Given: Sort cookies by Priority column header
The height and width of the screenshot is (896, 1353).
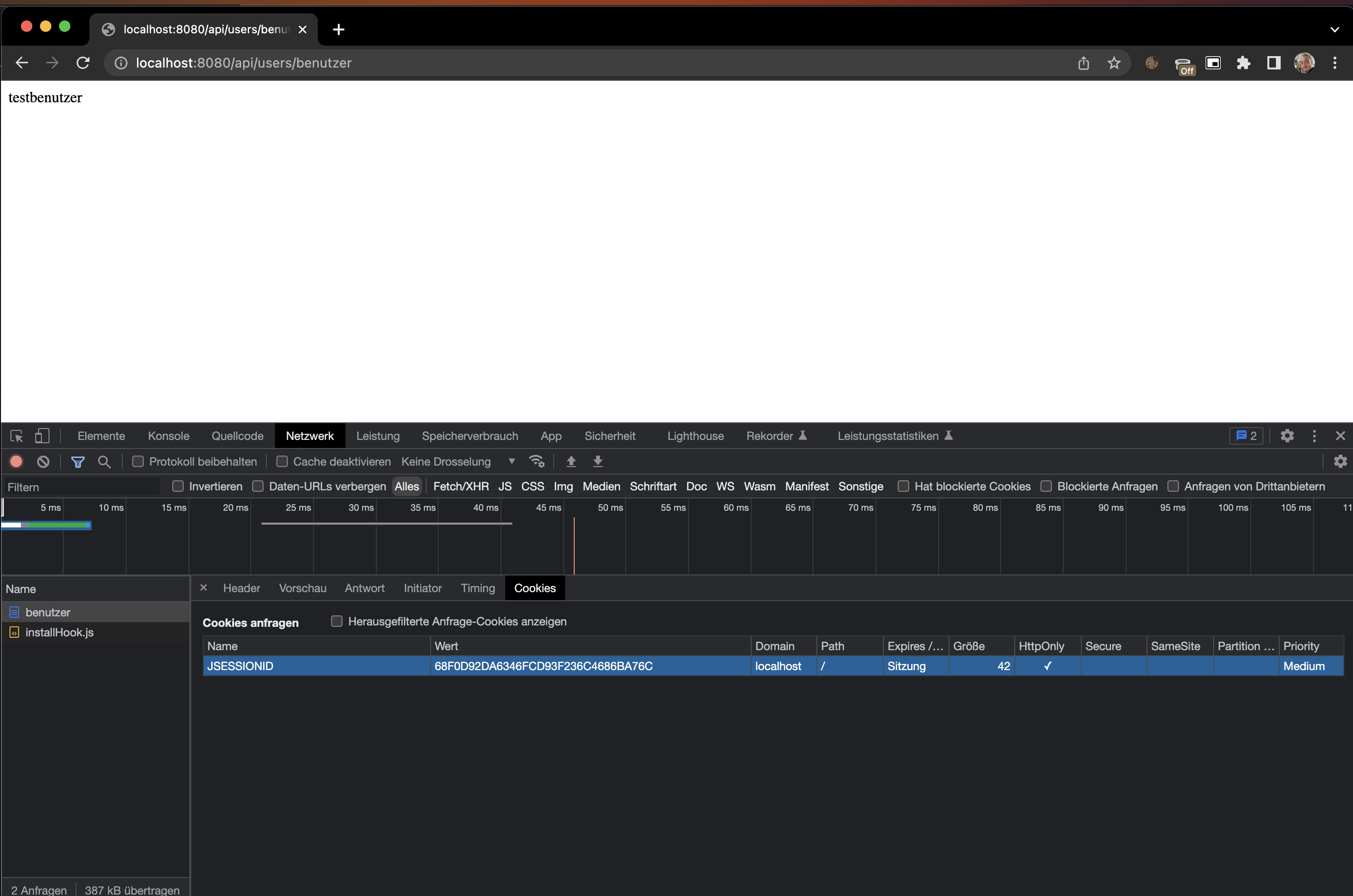Looking at the screenshot, I should tap(1311, 646).
